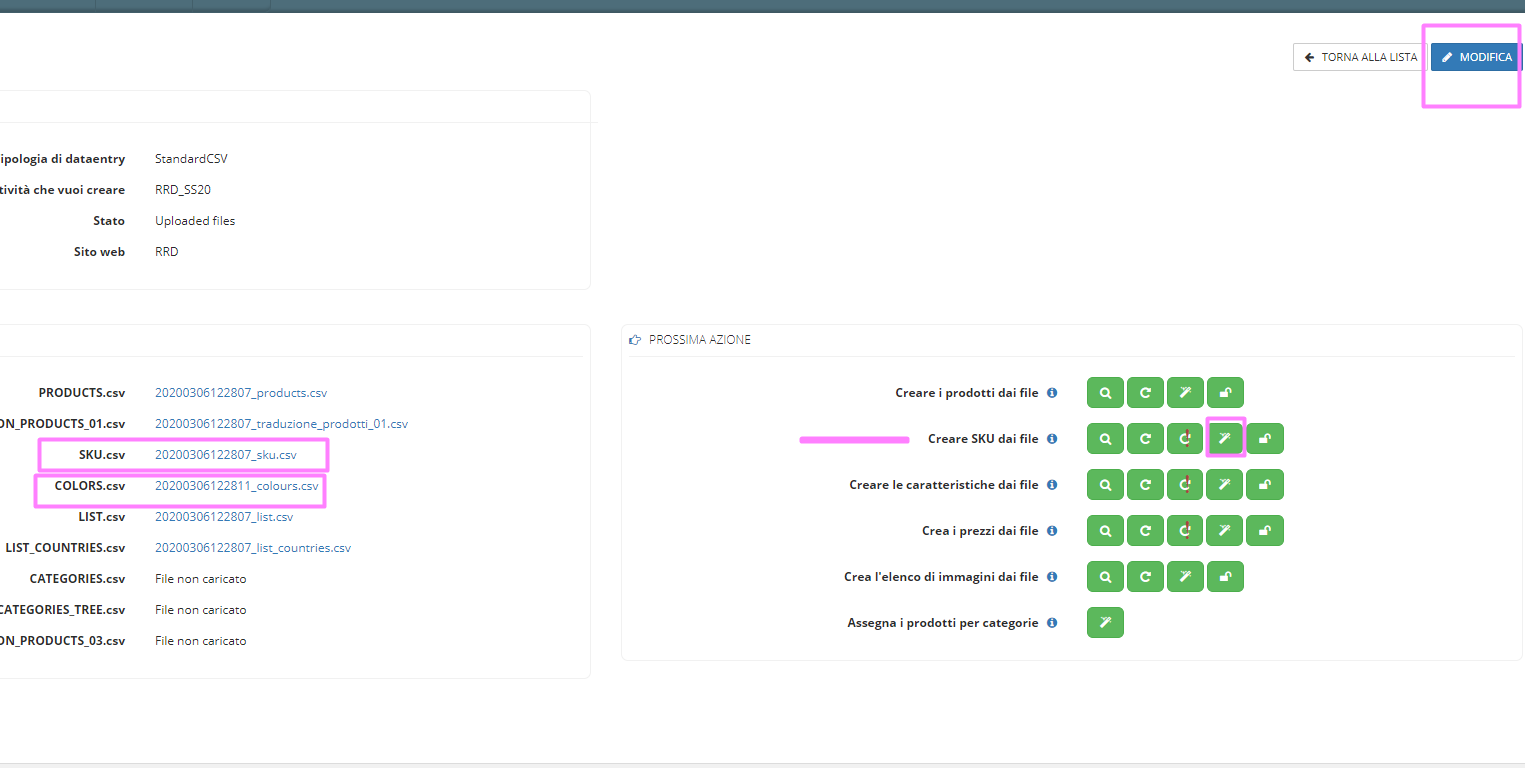Click magnifier icon for Creare le caratteristiche dai file

tap(1105, 485)
